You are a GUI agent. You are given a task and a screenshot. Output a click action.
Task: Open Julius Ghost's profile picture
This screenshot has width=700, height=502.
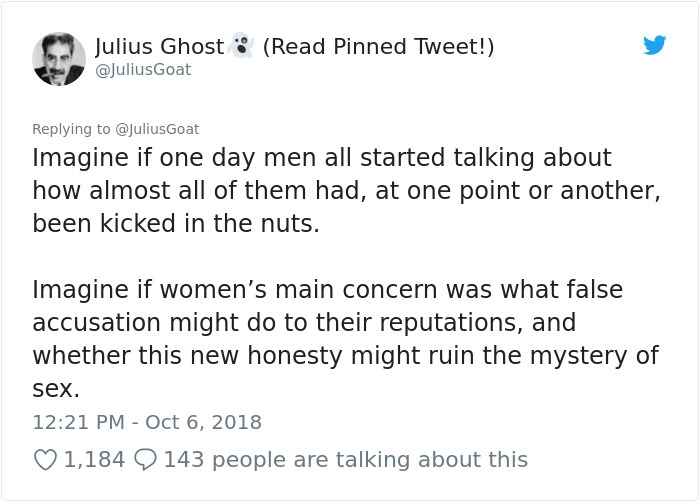pyautogui.click(x=58, y=58)
